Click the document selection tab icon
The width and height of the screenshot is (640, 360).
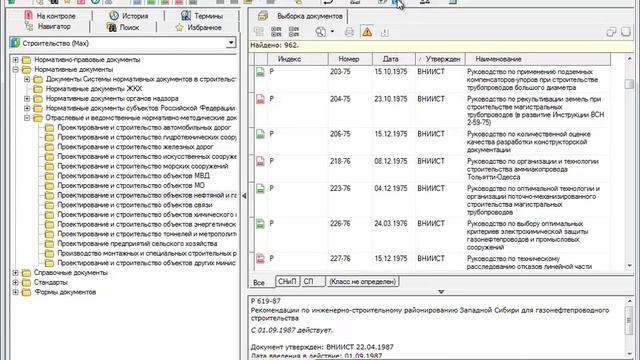(x=263, y=16)
